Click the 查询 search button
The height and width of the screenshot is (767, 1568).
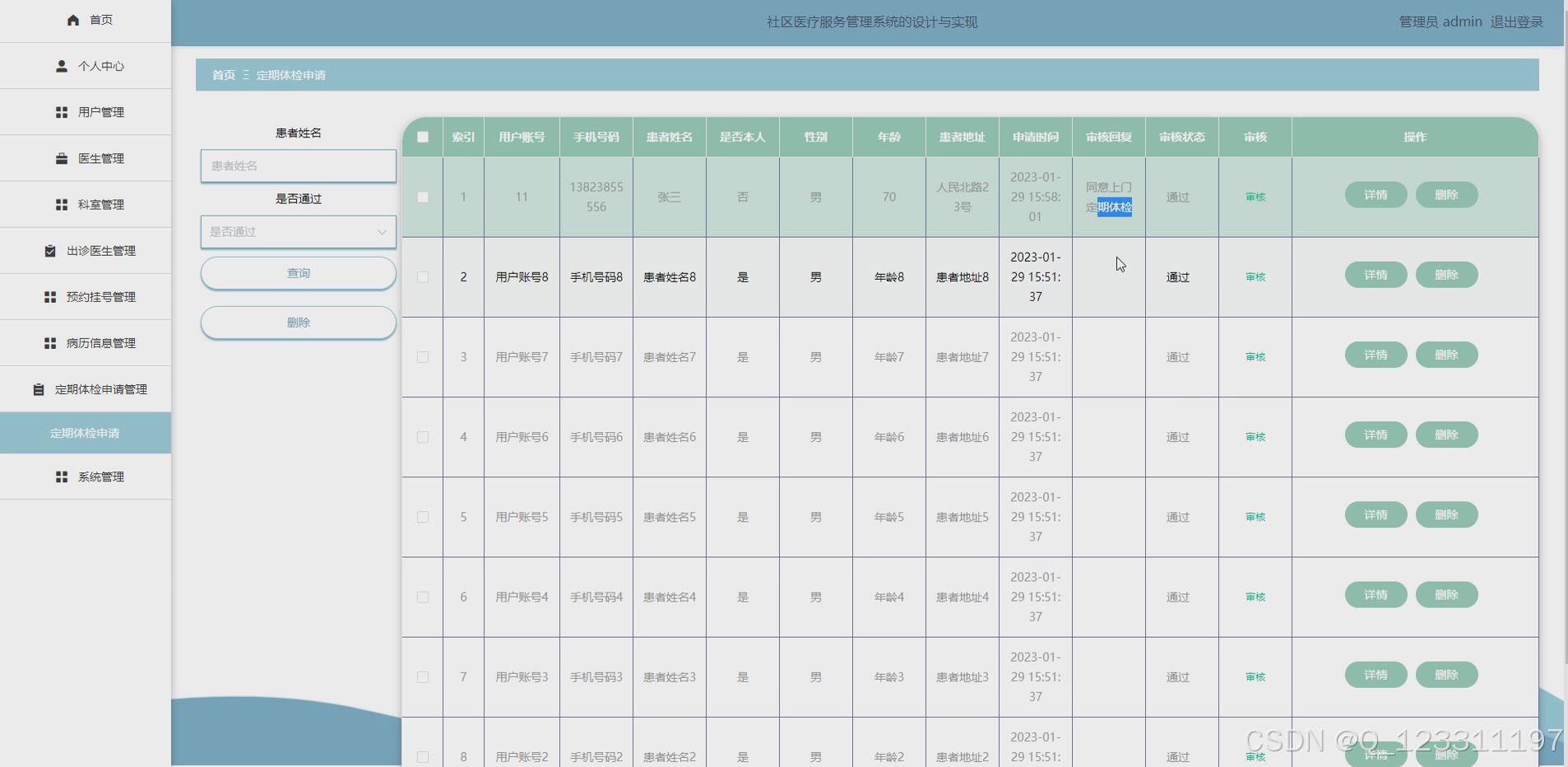[299, 273]
